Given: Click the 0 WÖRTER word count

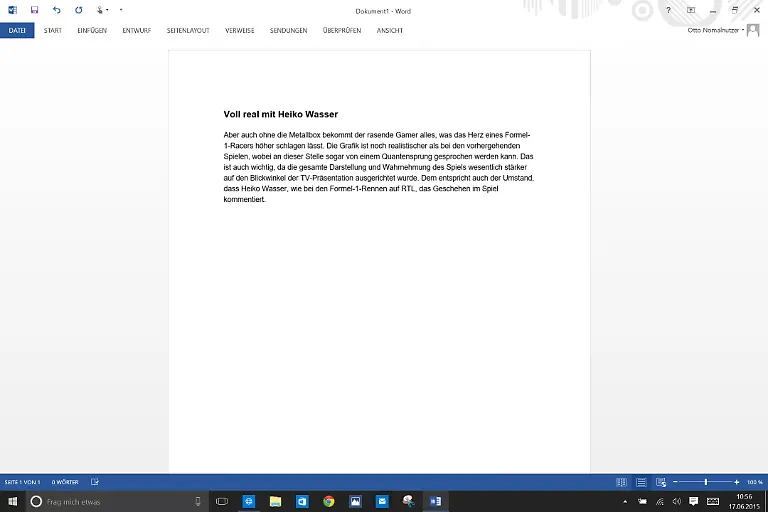Looking at the screenshot, I should 65,482.
